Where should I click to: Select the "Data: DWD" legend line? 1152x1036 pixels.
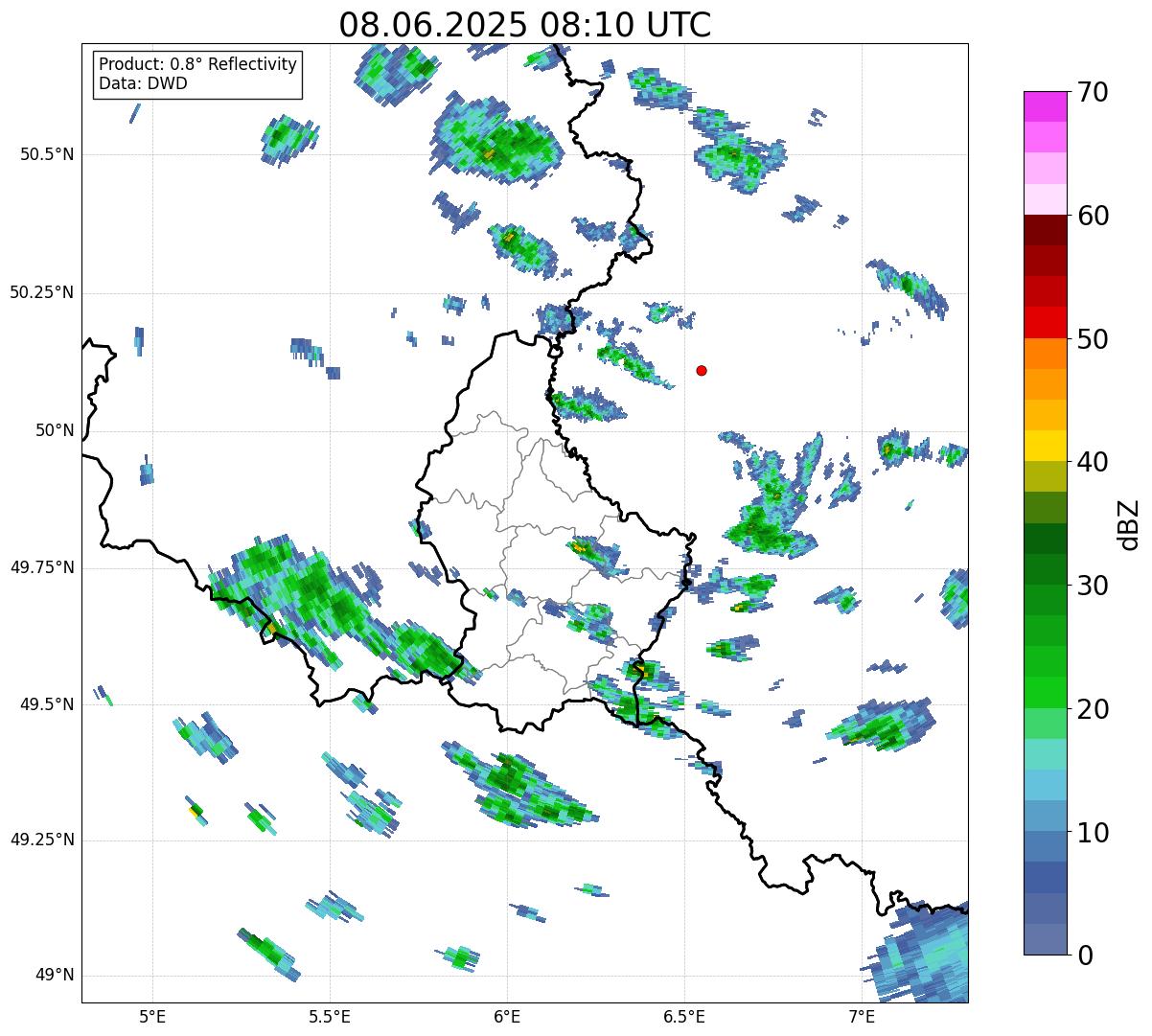(143, 83)
